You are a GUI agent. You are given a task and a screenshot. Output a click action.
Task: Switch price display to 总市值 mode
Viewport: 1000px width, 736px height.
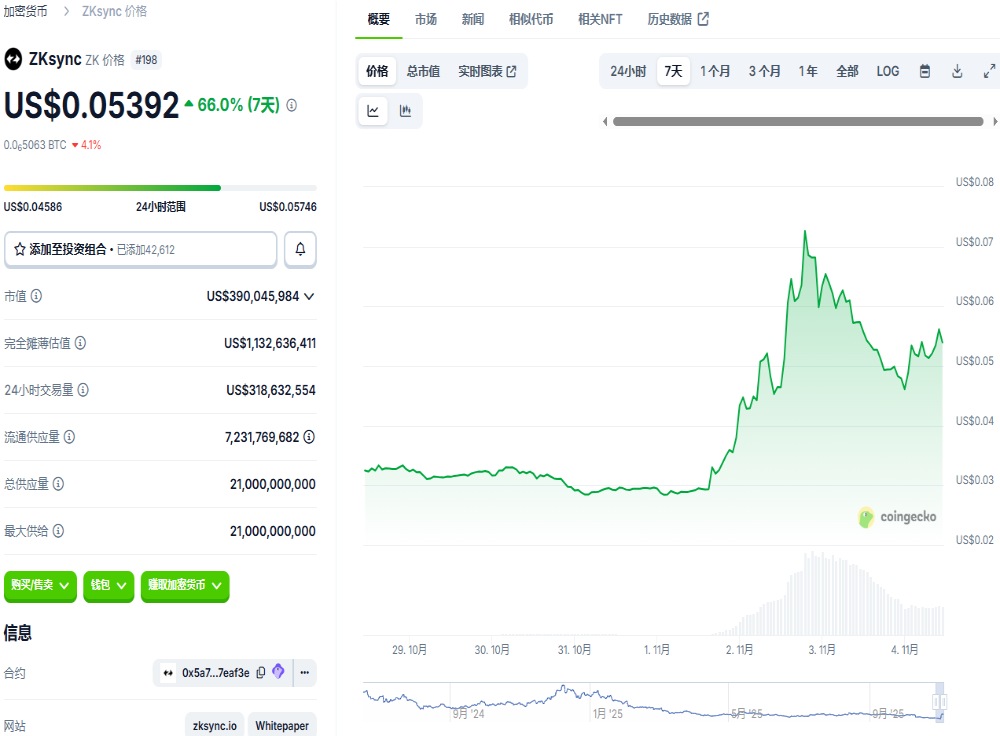(x=422, y=71)
